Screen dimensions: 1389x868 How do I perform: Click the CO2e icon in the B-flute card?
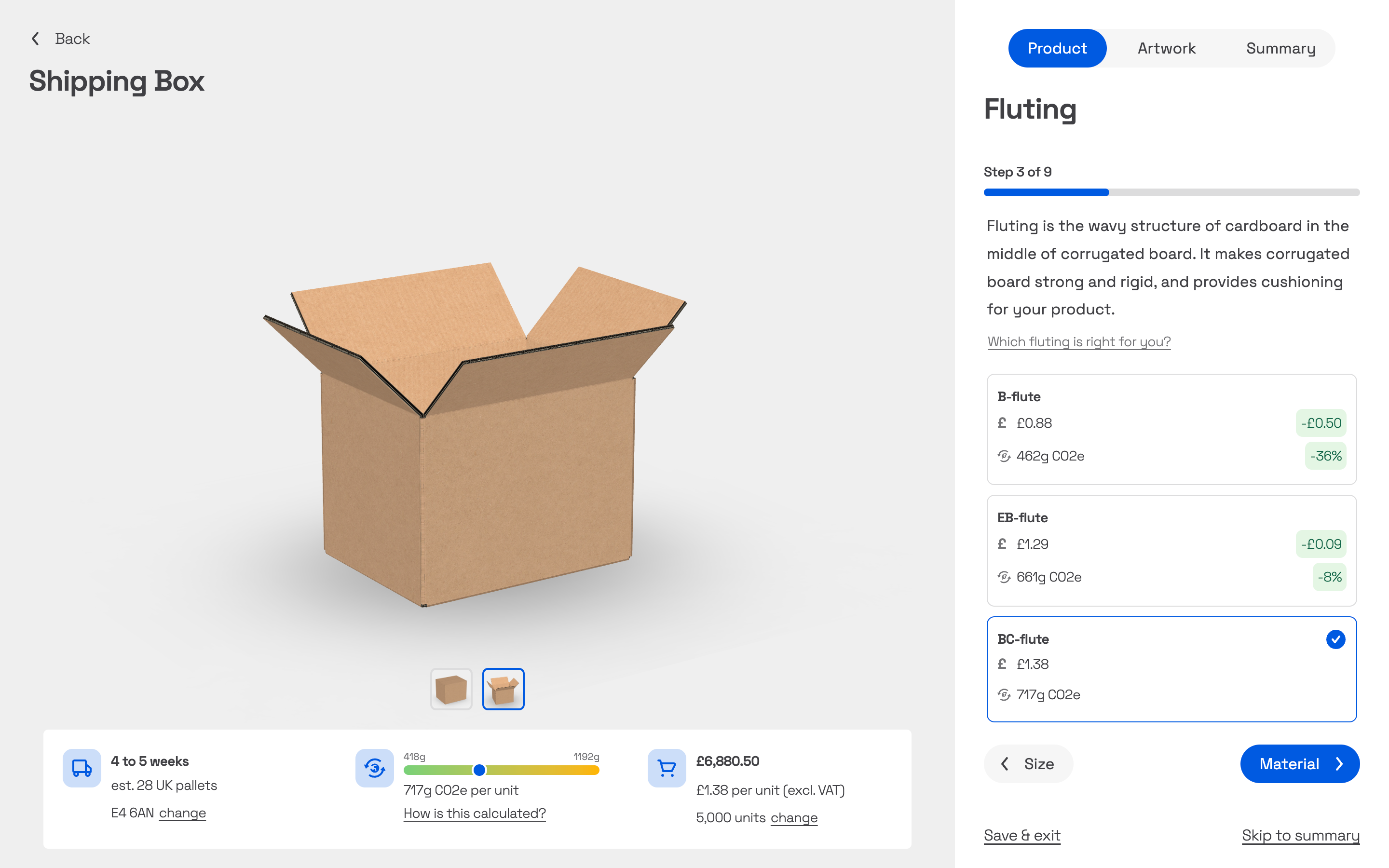(x=1003, y=456)
